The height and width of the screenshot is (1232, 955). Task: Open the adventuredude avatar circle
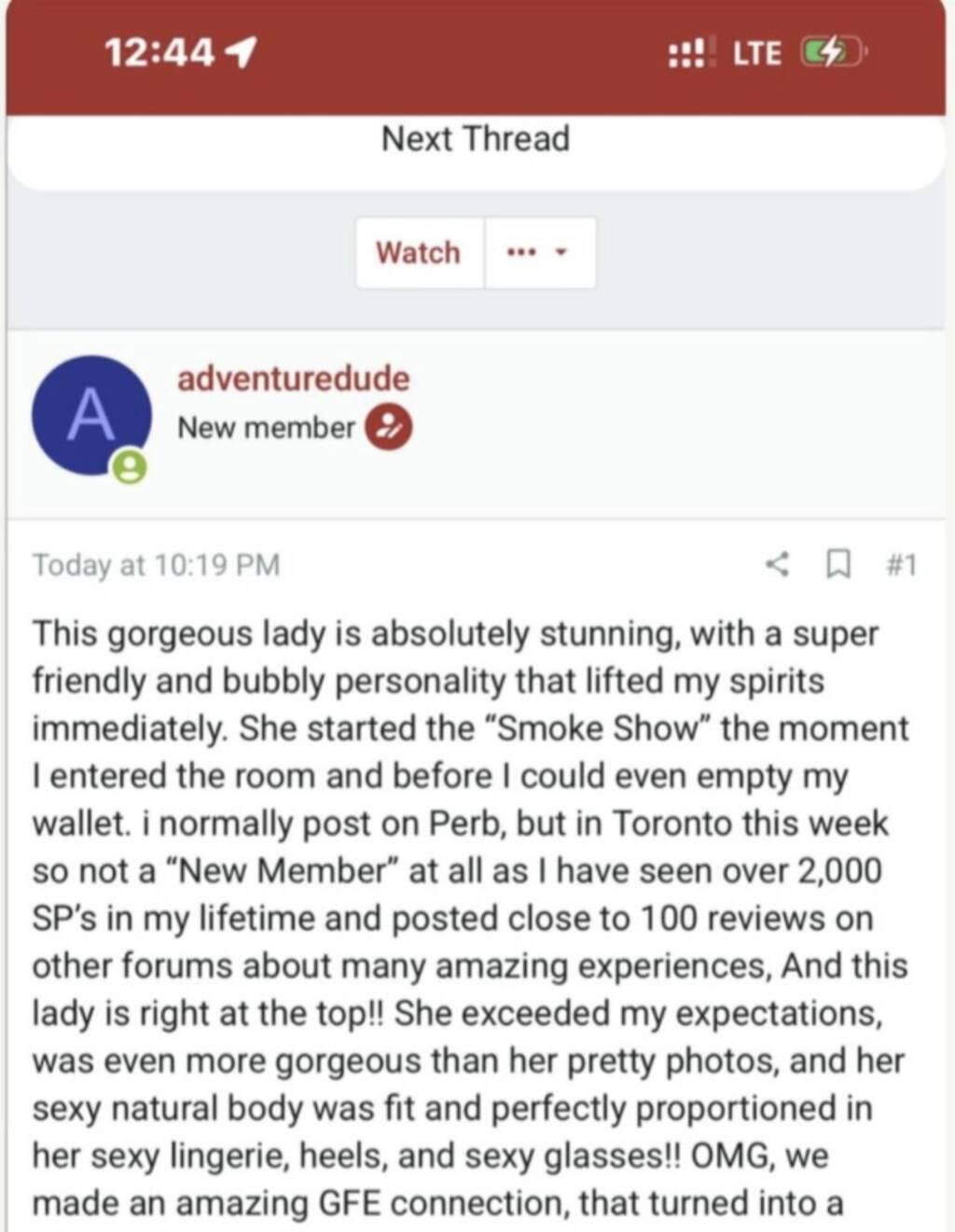click(x=91, y=415)
